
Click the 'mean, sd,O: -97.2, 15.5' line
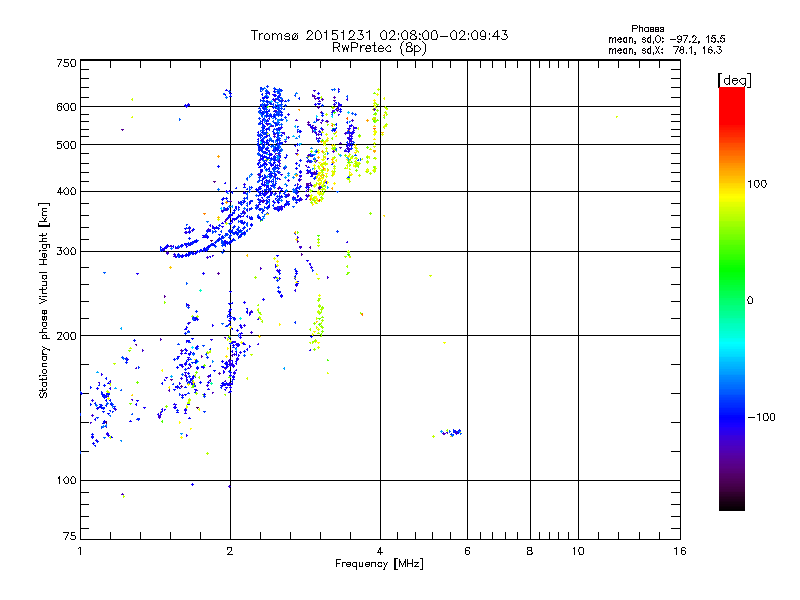667,39
